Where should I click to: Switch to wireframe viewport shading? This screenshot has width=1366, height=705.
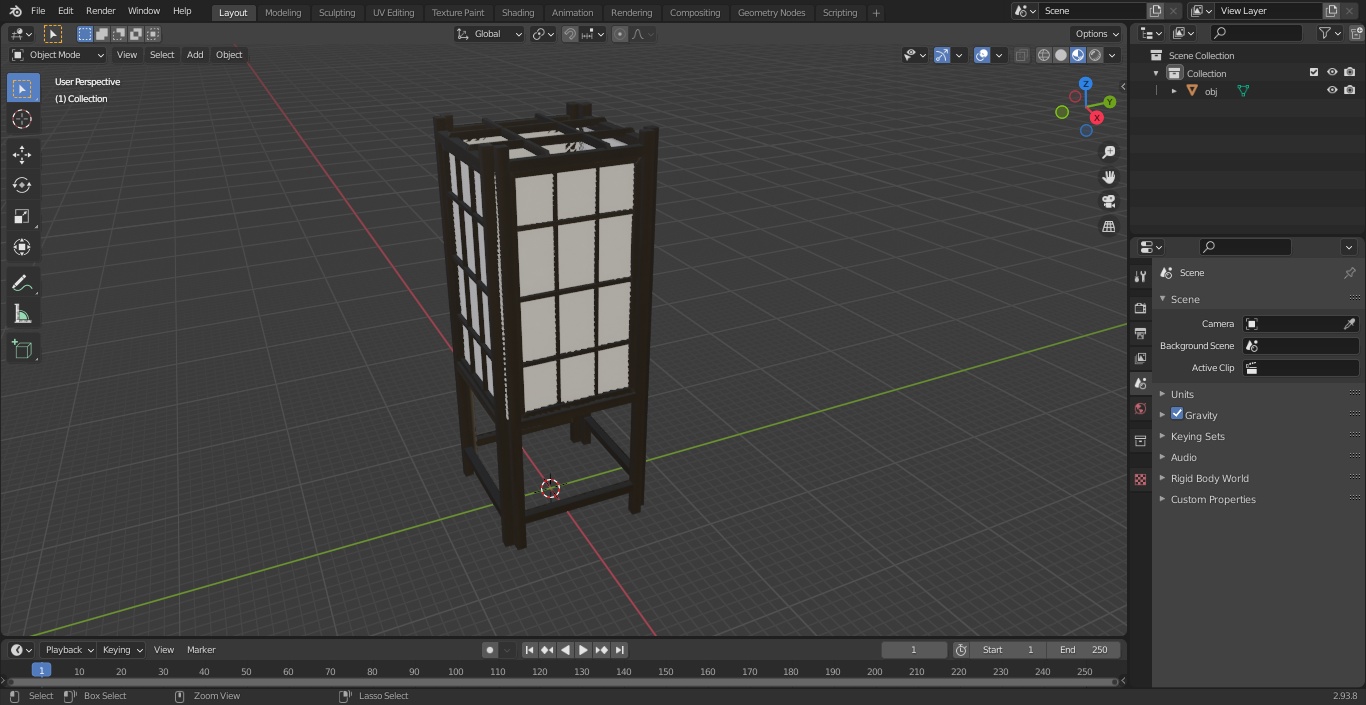point(1043,55)
